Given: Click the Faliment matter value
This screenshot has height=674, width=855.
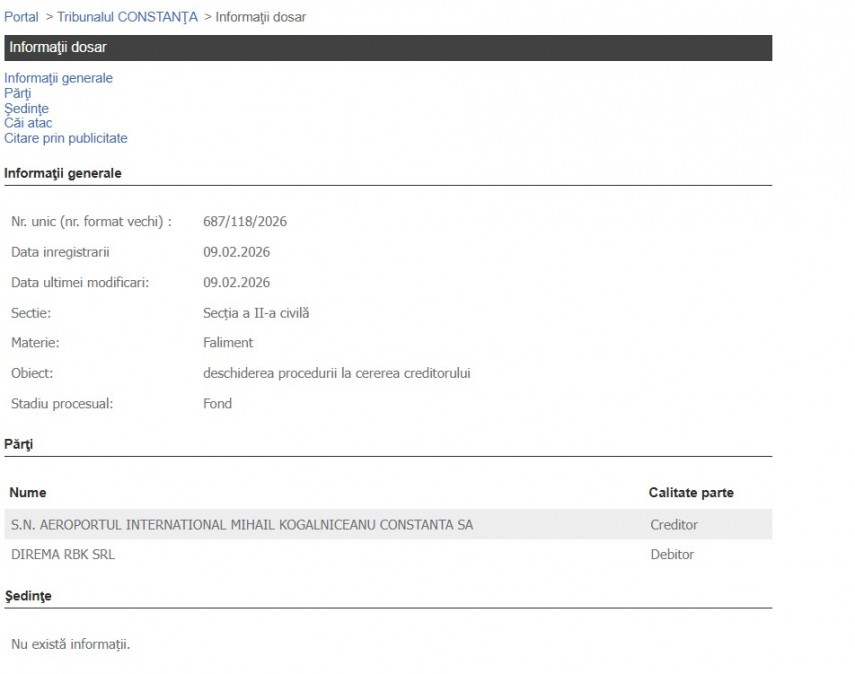Looking at the screenshot, I should 228,343.
